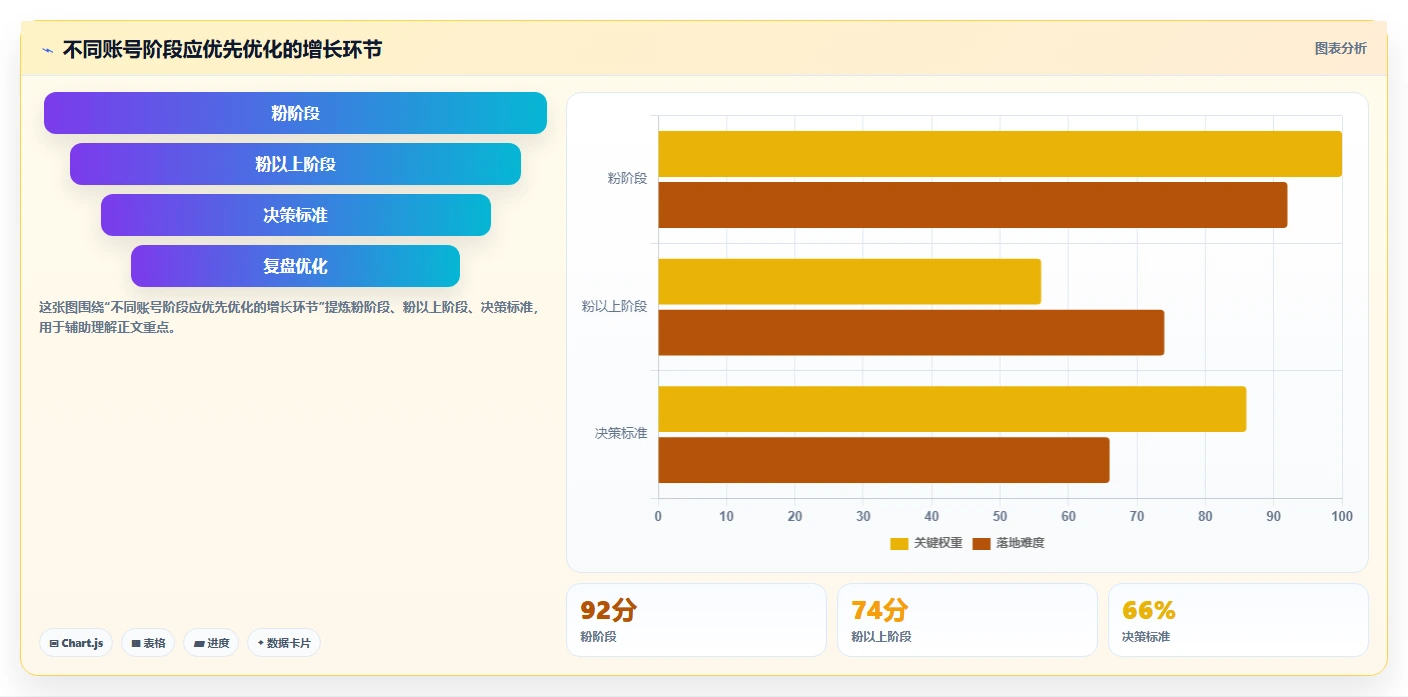
Task: Click the lightning icon beside the title
Action: pos(48,49)
